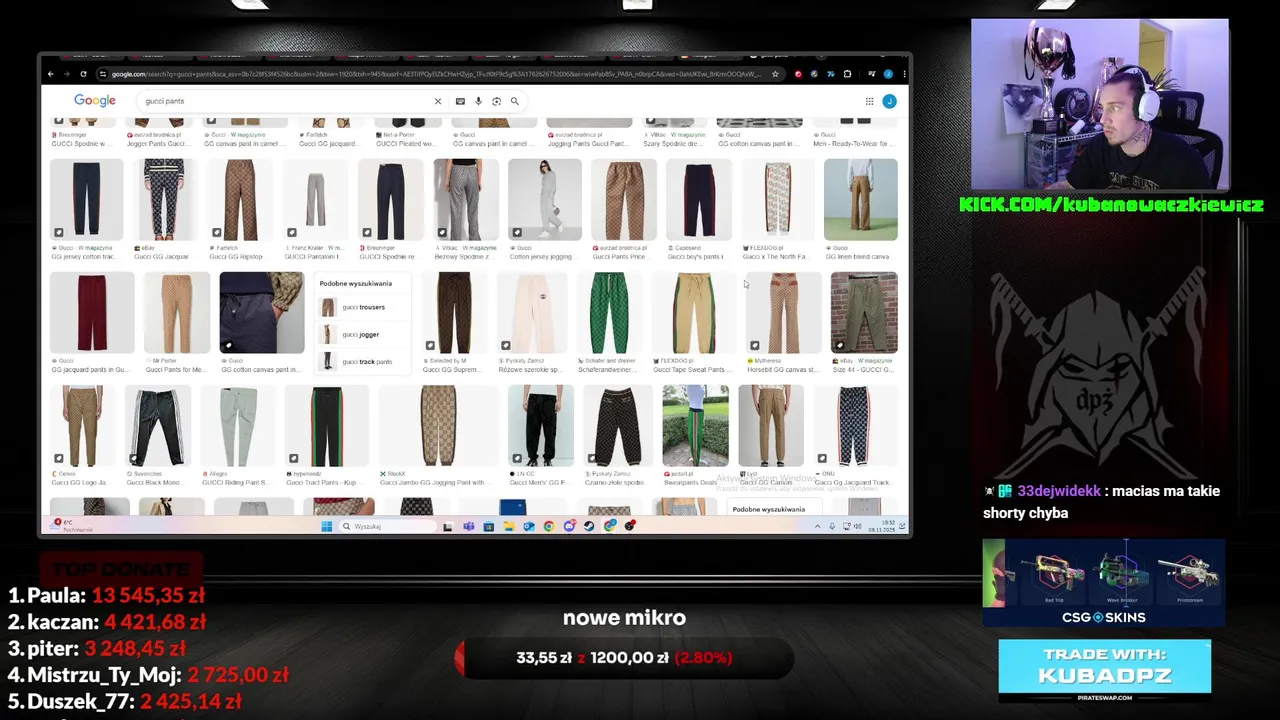Click the 'TRADE WITH: KUBADPZ' banner
The width and height of the screenshot is (1280, 720).
coord(1104,666)
